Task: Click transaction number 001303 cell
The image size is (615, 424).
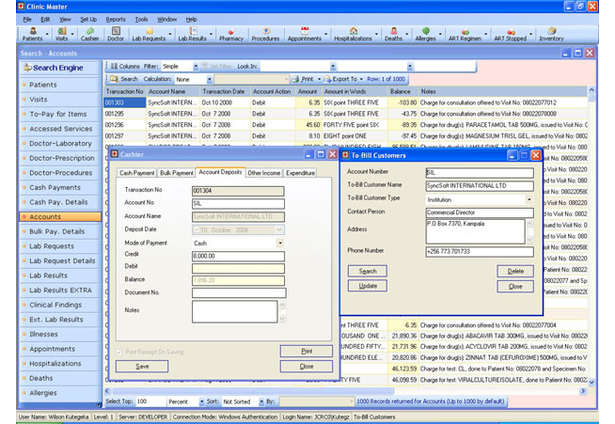Action: coord(125,102)
